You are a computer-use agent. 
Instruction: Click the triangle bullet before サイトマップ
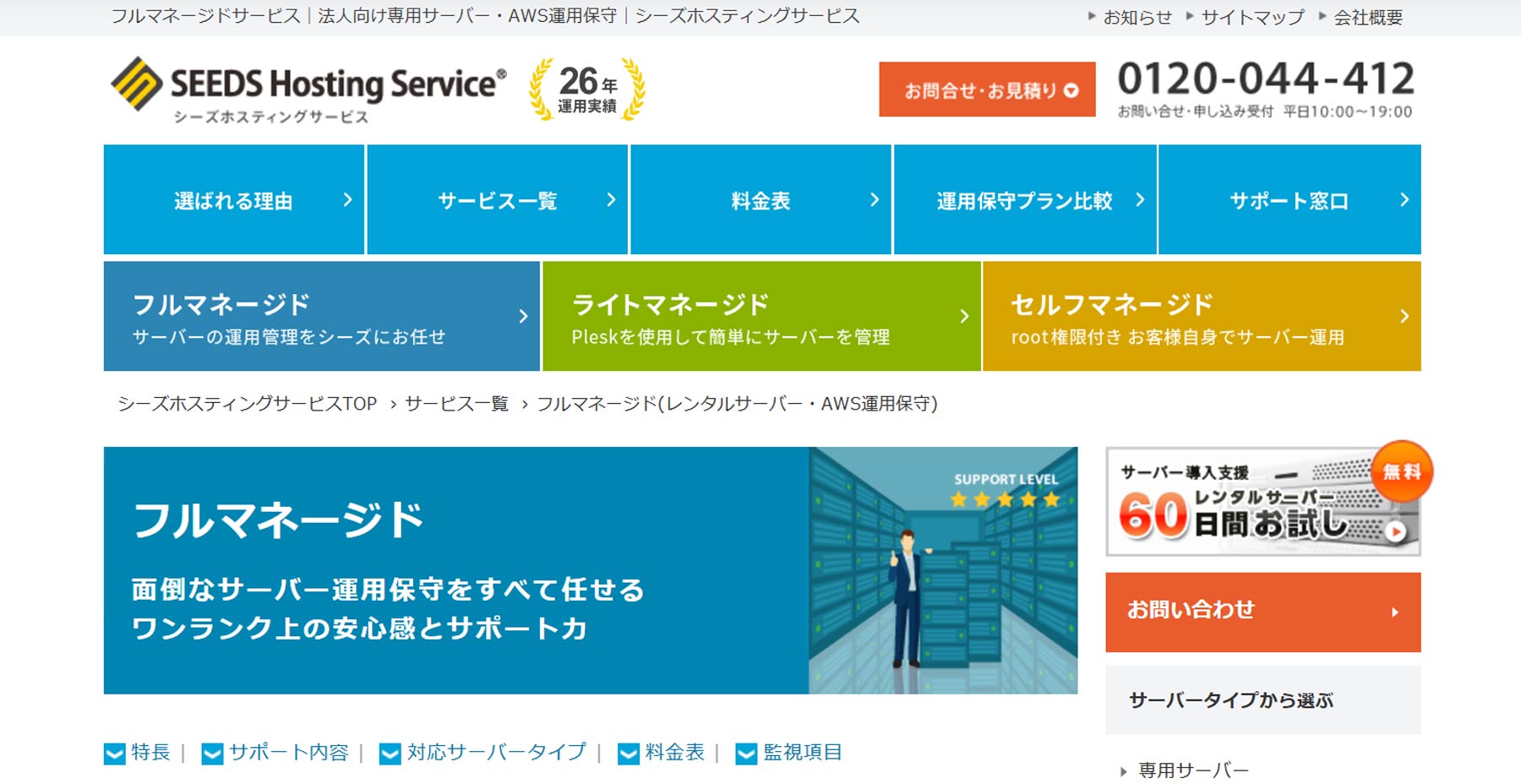pos(1190,15)
